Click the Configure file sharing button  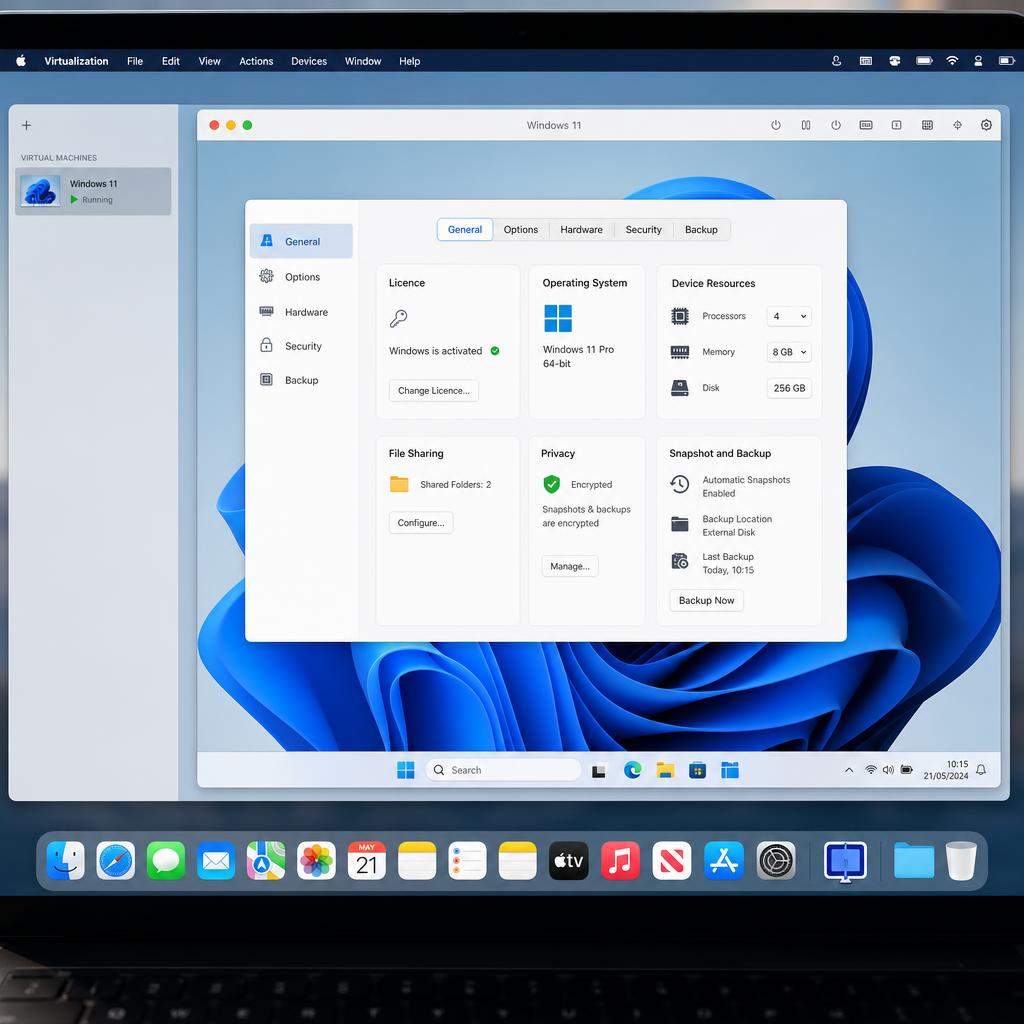[x=421, y=522]
